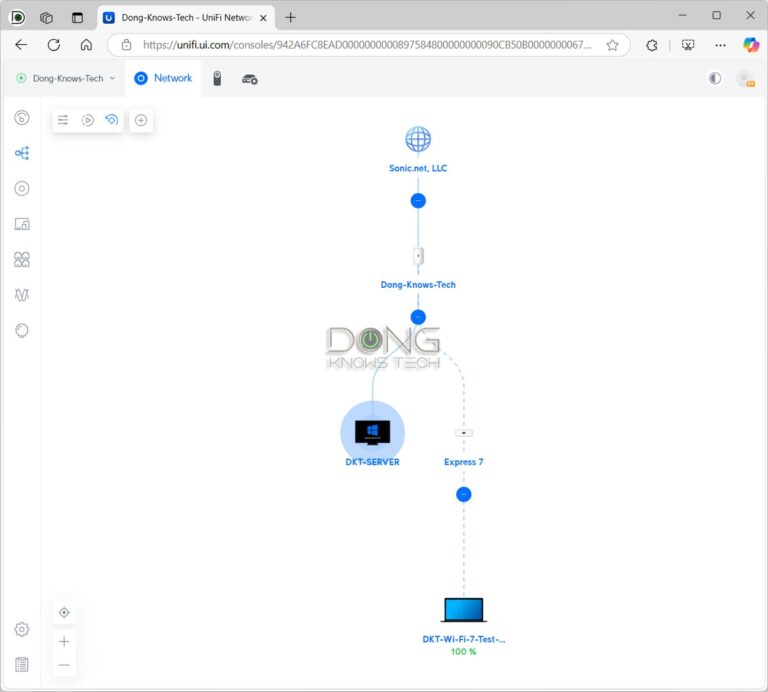Collapse the Express 7 branch
Viewport: 768px width, 692px height.
pyautogui.click(x=464, y=495)
